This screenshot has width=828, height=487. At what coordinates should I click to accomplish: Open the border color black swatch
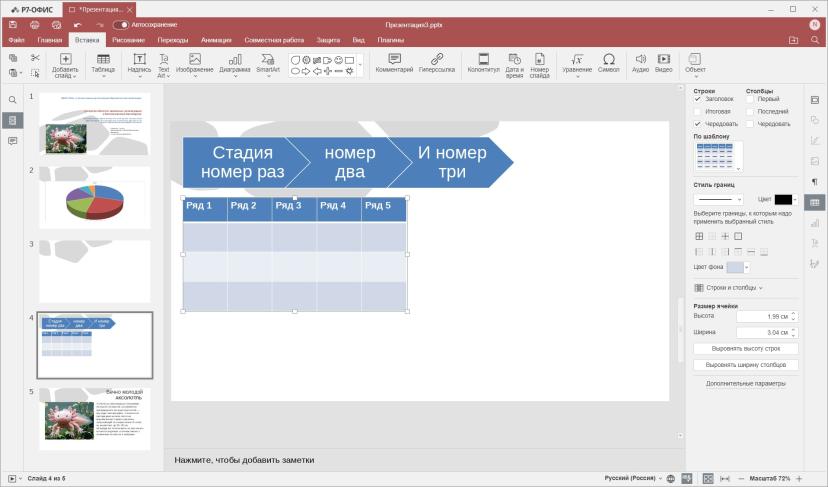pos(783,199)
